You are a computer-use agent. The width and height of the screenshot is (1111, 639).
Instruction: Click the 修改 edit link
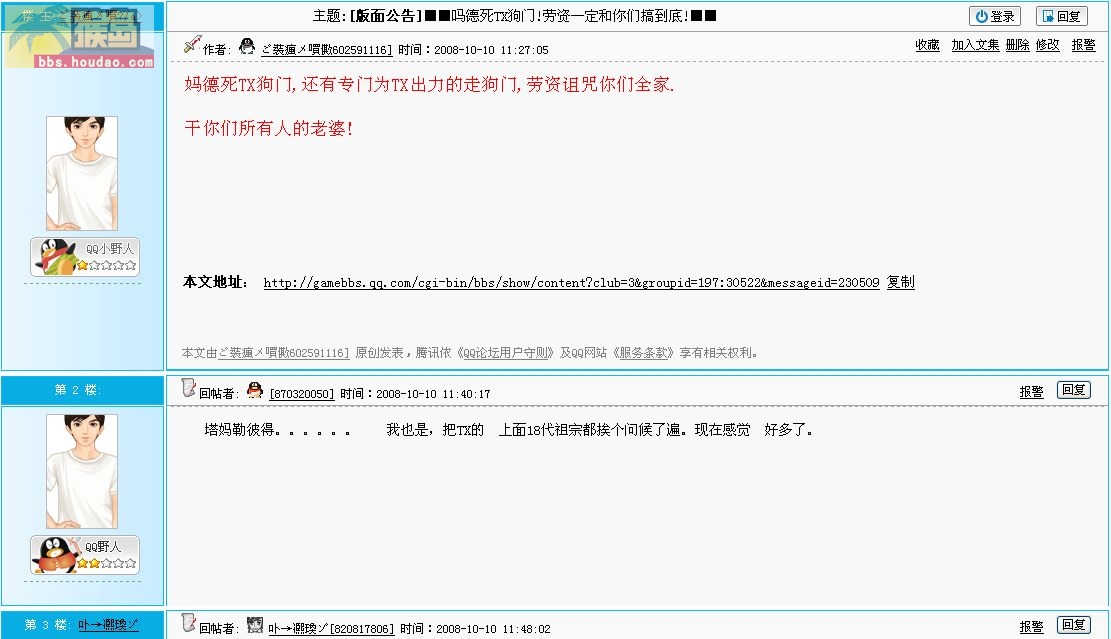point(1047,45)
